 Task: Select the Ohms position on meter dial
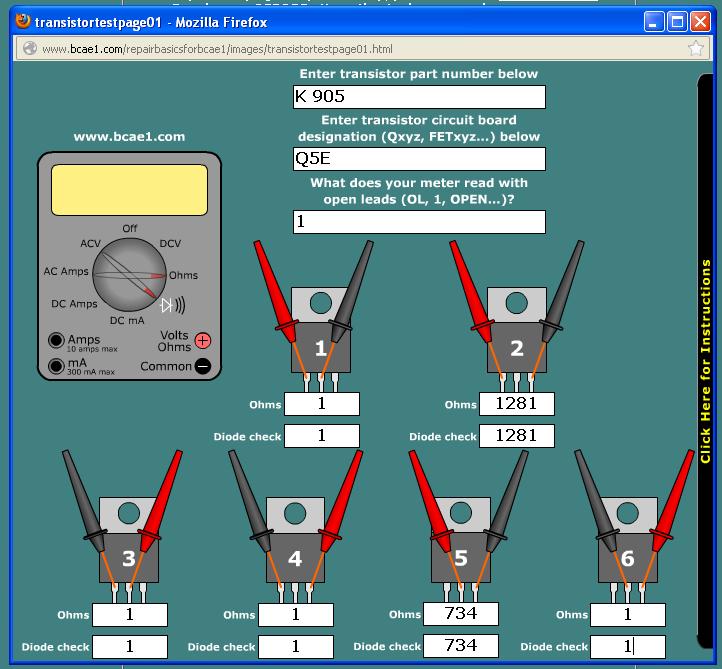pos(183,275)
